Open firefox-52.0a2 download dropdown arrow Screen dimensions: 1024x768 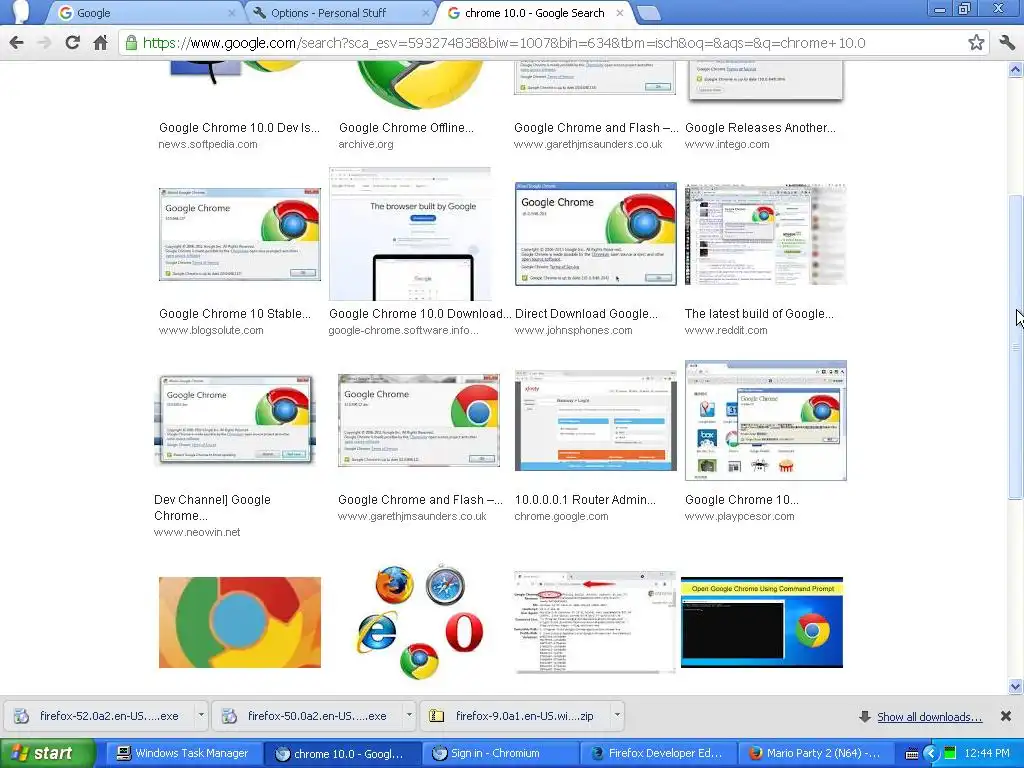(x=201, y=716)
